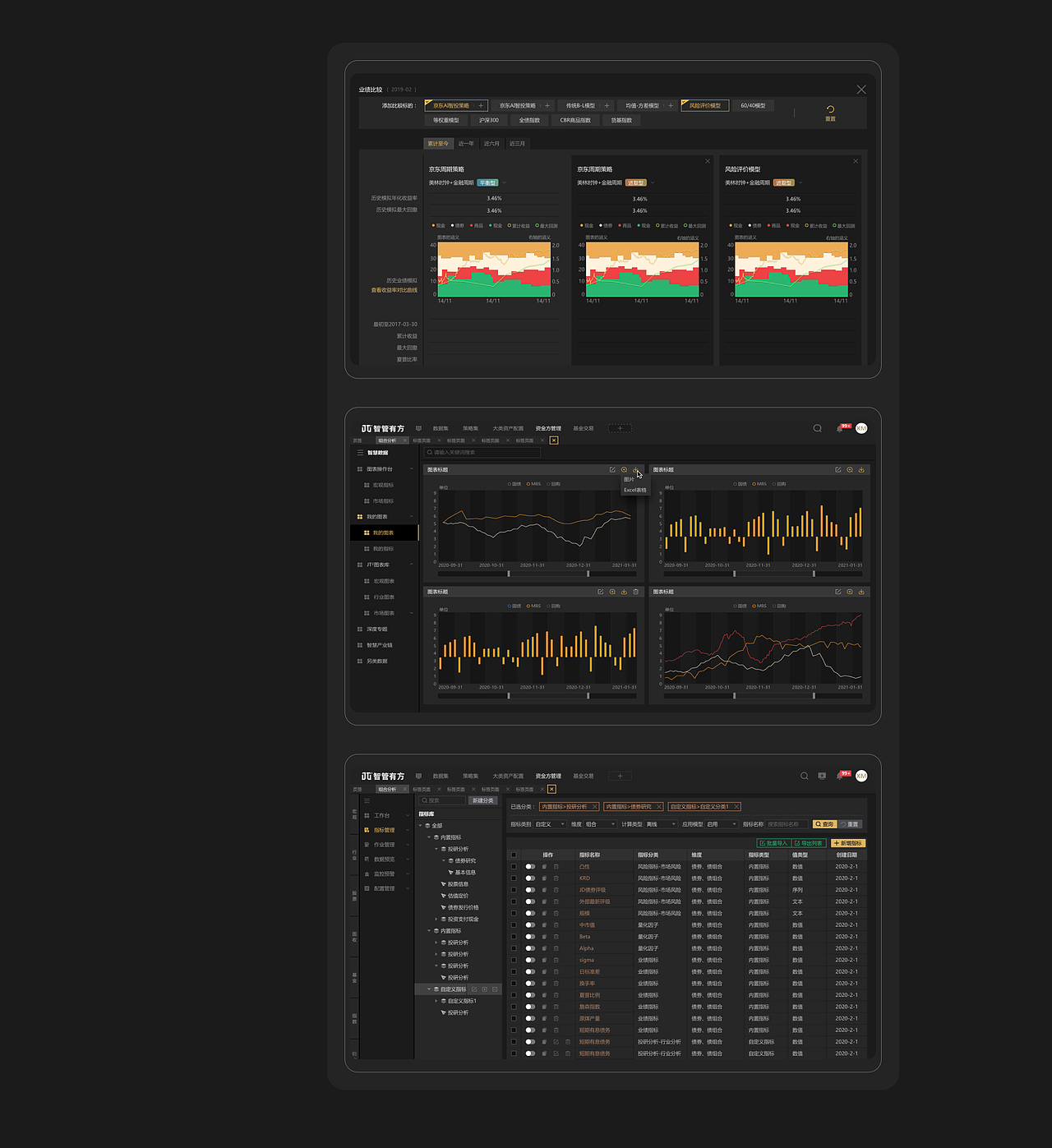Remove the 内置指标>投研分析 filter chip

(x=594, y=807)
